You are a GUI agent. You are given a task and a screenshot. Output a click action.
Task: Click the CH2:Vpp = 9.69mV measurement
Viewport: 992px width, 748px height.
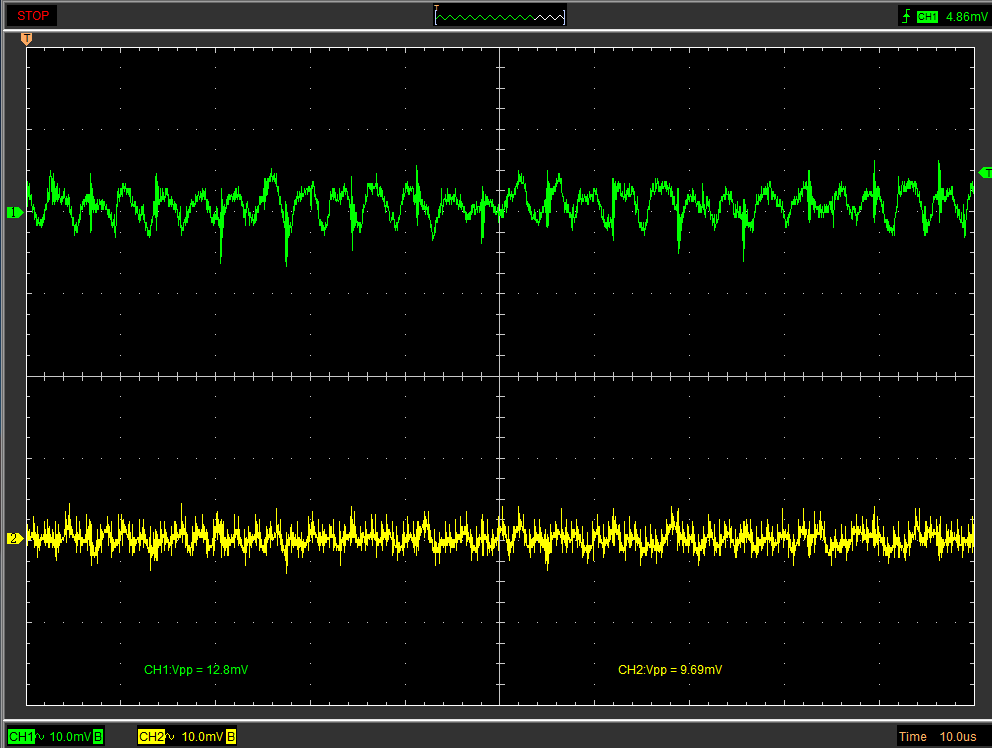pos(670,670)
